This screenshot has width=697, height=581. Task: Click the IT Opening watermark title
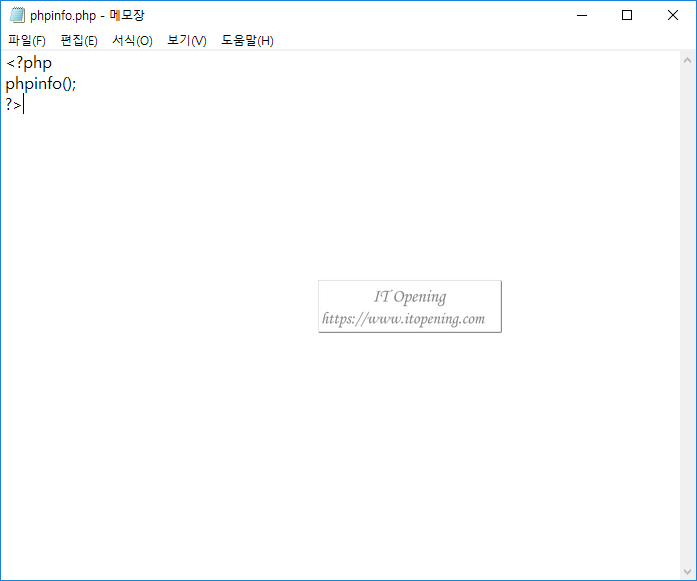click(410, 296)
